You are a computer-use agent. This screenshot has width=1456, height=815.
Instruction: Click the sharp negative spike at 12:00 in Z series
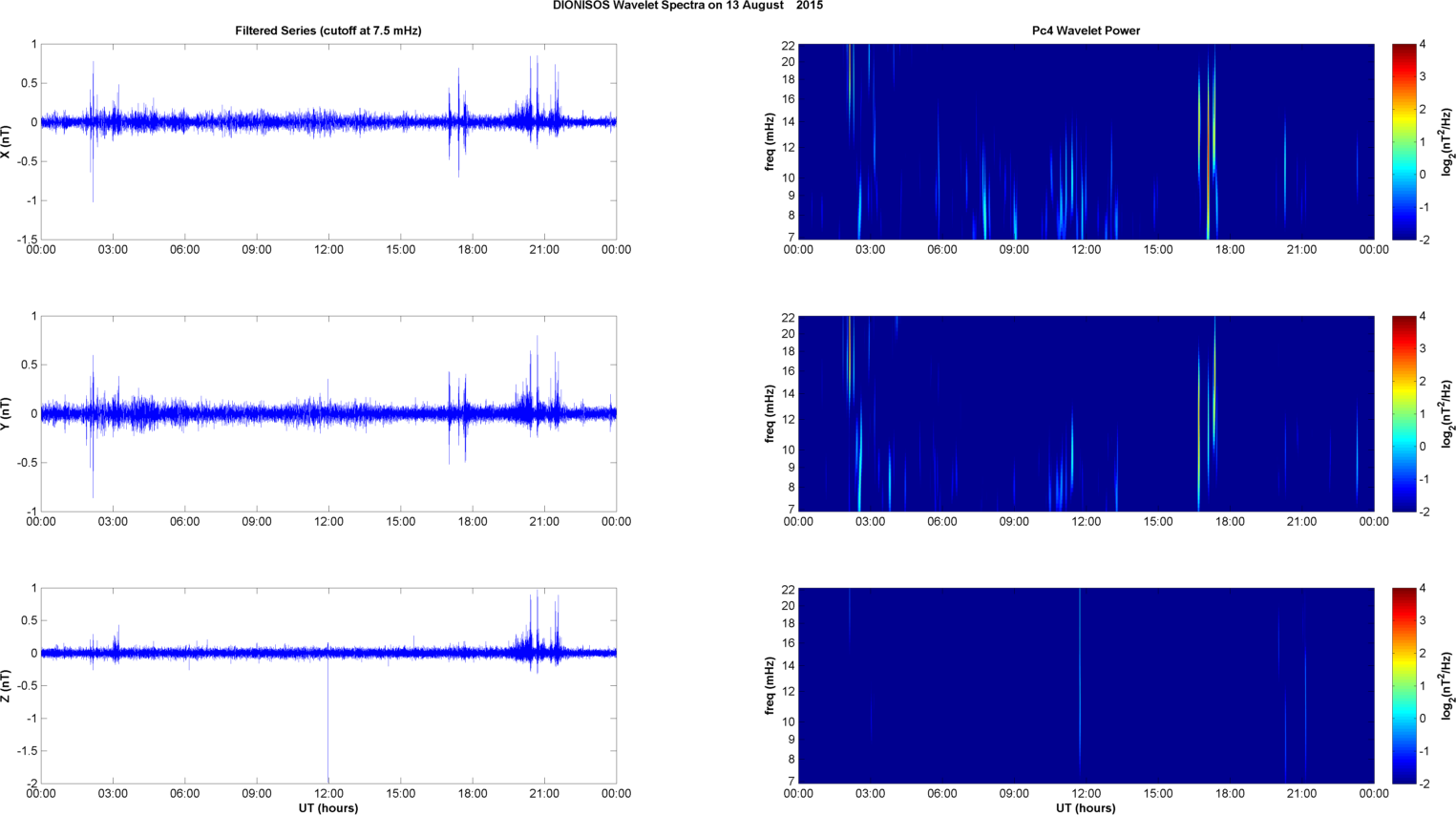[x=328, y=721]
